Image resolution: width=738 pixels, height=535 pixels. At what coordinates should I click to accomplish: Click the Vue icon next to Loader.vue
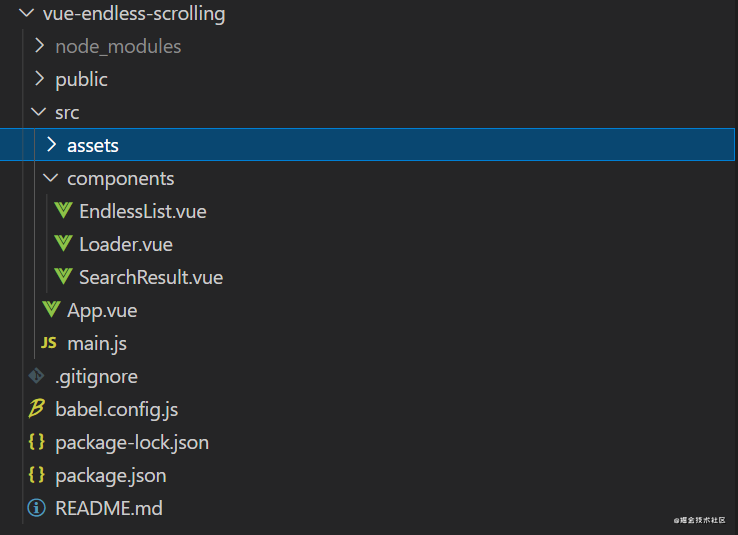pos(63,243)
